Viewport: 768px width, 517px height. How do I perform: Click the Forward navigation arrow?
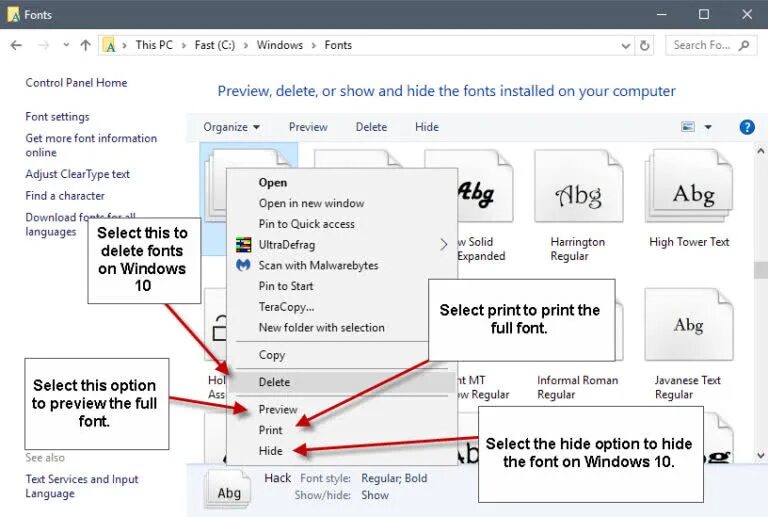44,46
